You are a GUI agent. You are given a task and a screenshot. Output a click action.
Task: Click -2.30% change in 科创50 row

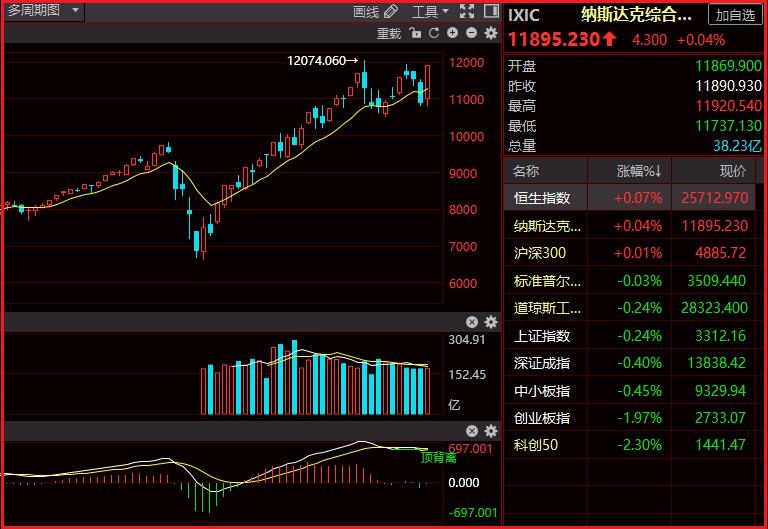coord(639,444)
